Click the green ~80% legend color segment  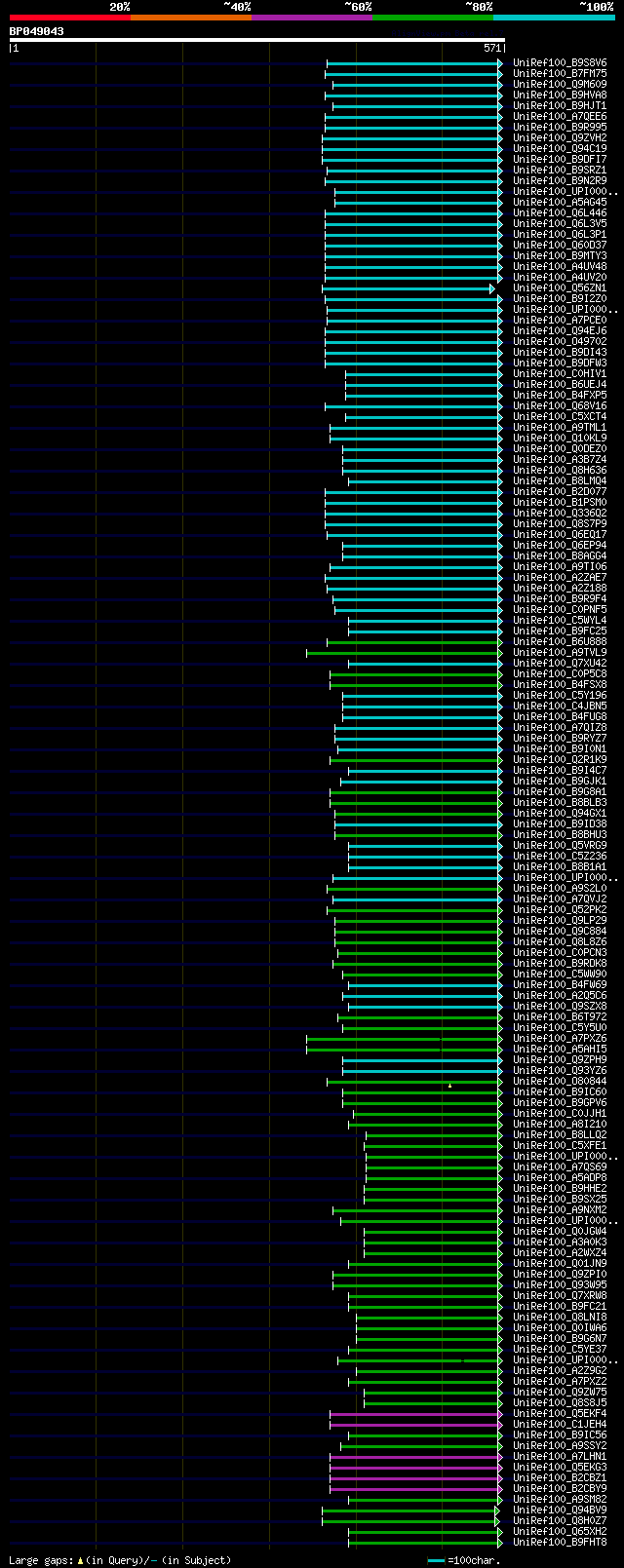click(433, 18)
